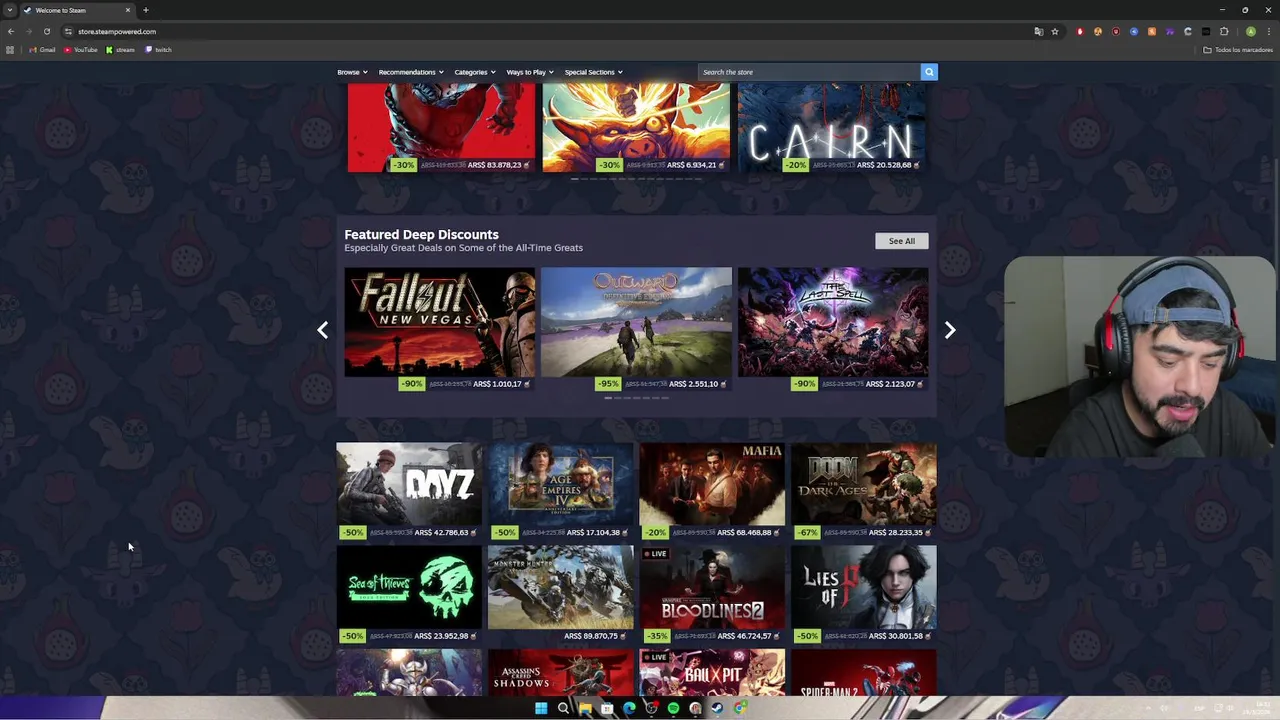Open the Chrome profile avatar
1280x720 pixels.
click(1250, 31)
